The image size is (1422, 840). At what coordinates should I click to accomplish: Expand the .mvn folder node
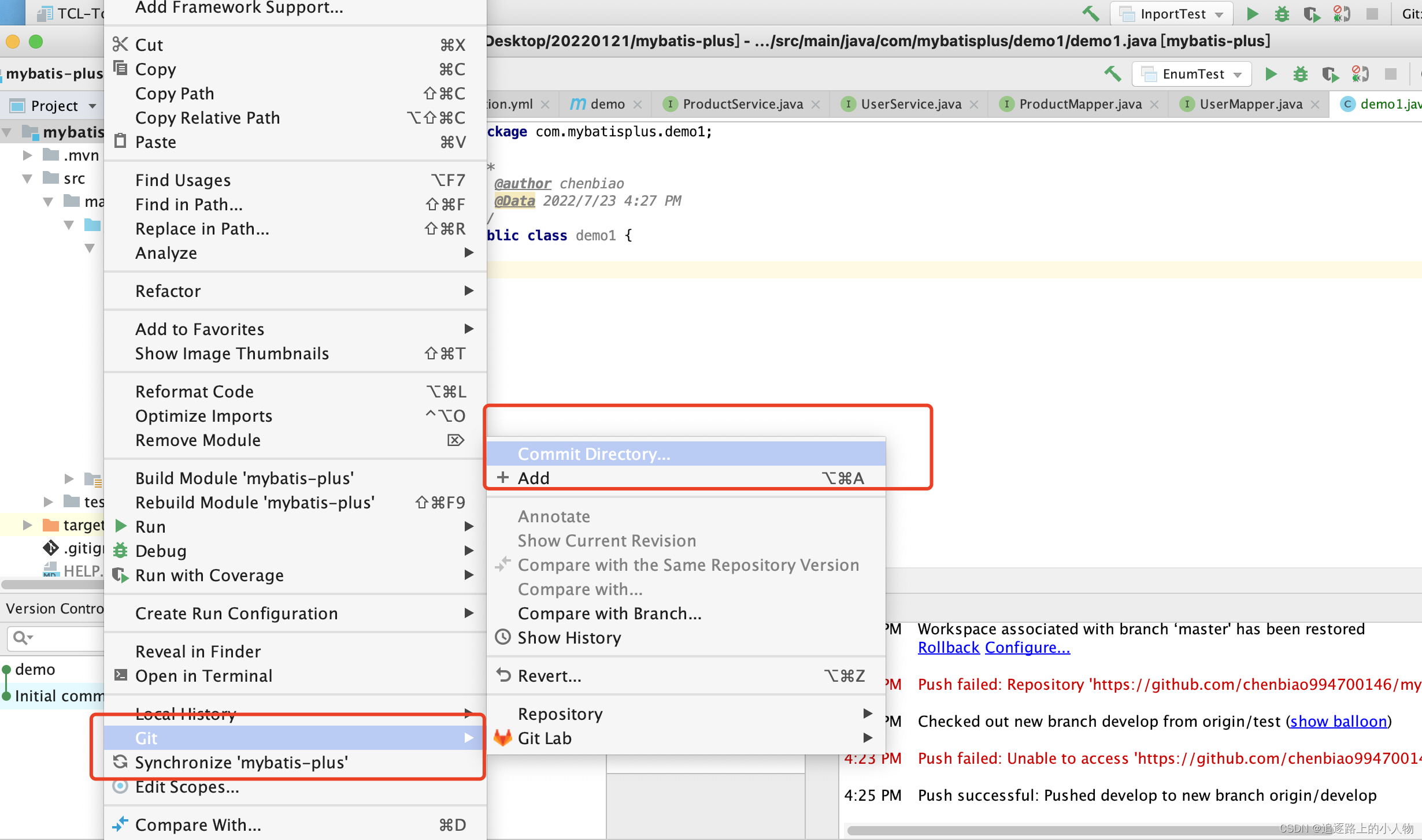27,155
